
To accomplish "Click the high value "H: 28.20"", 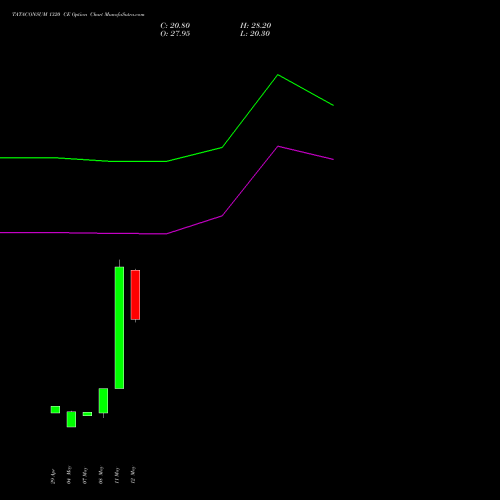I will point(255,26).
